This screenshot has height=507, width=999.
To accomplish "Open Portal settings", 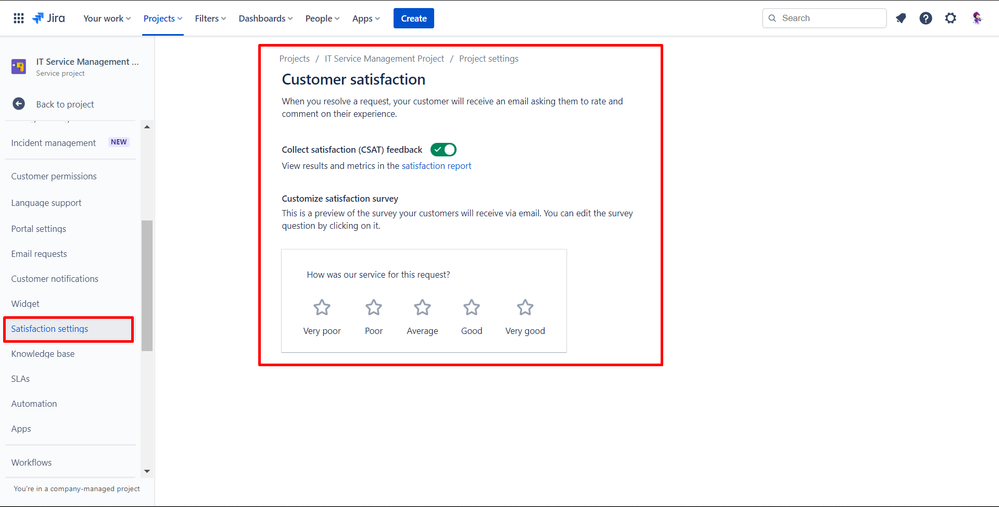I will 39,229.
